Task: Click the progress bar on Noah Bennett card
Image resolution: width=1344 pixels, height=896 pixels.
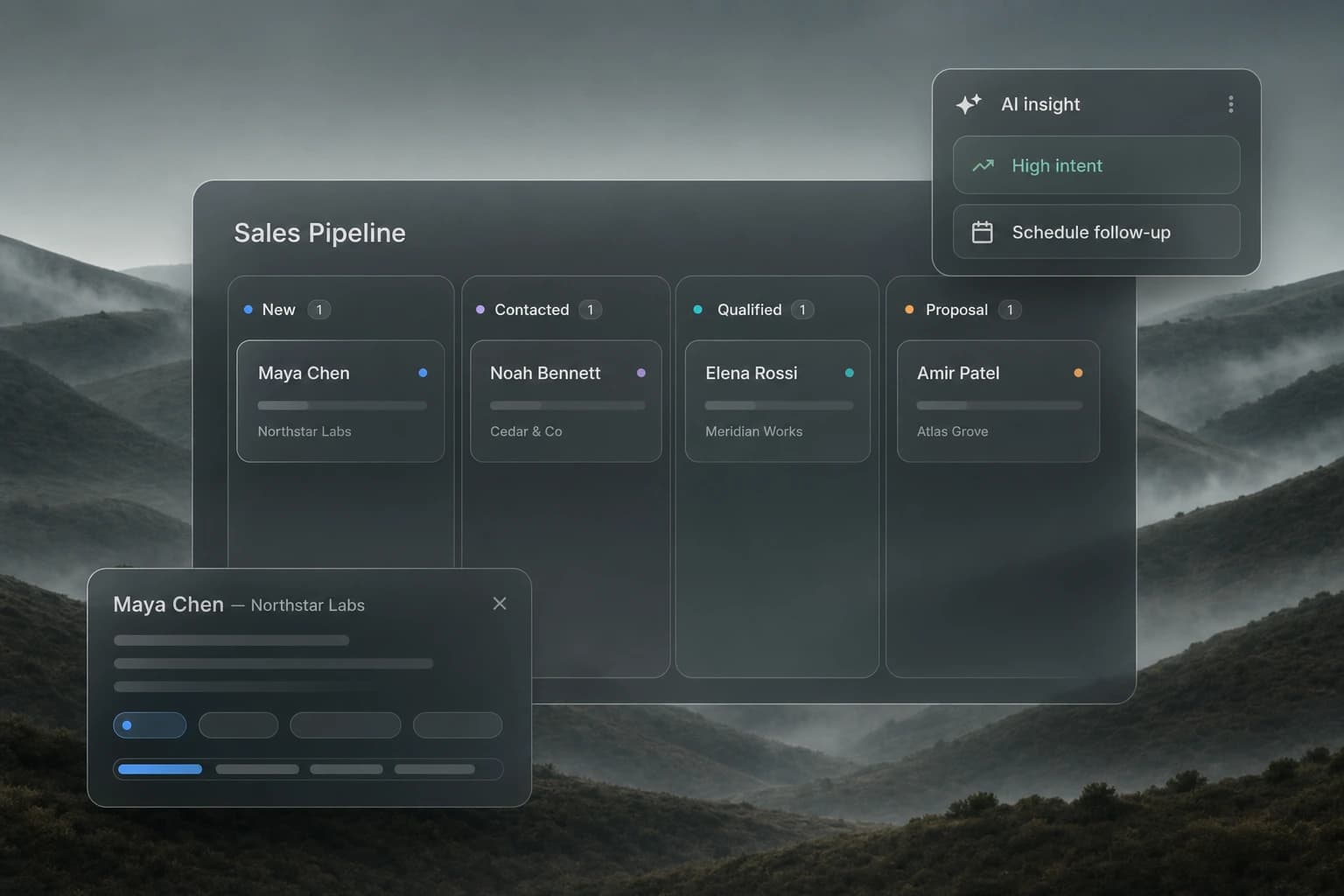Action: point(567,406)
